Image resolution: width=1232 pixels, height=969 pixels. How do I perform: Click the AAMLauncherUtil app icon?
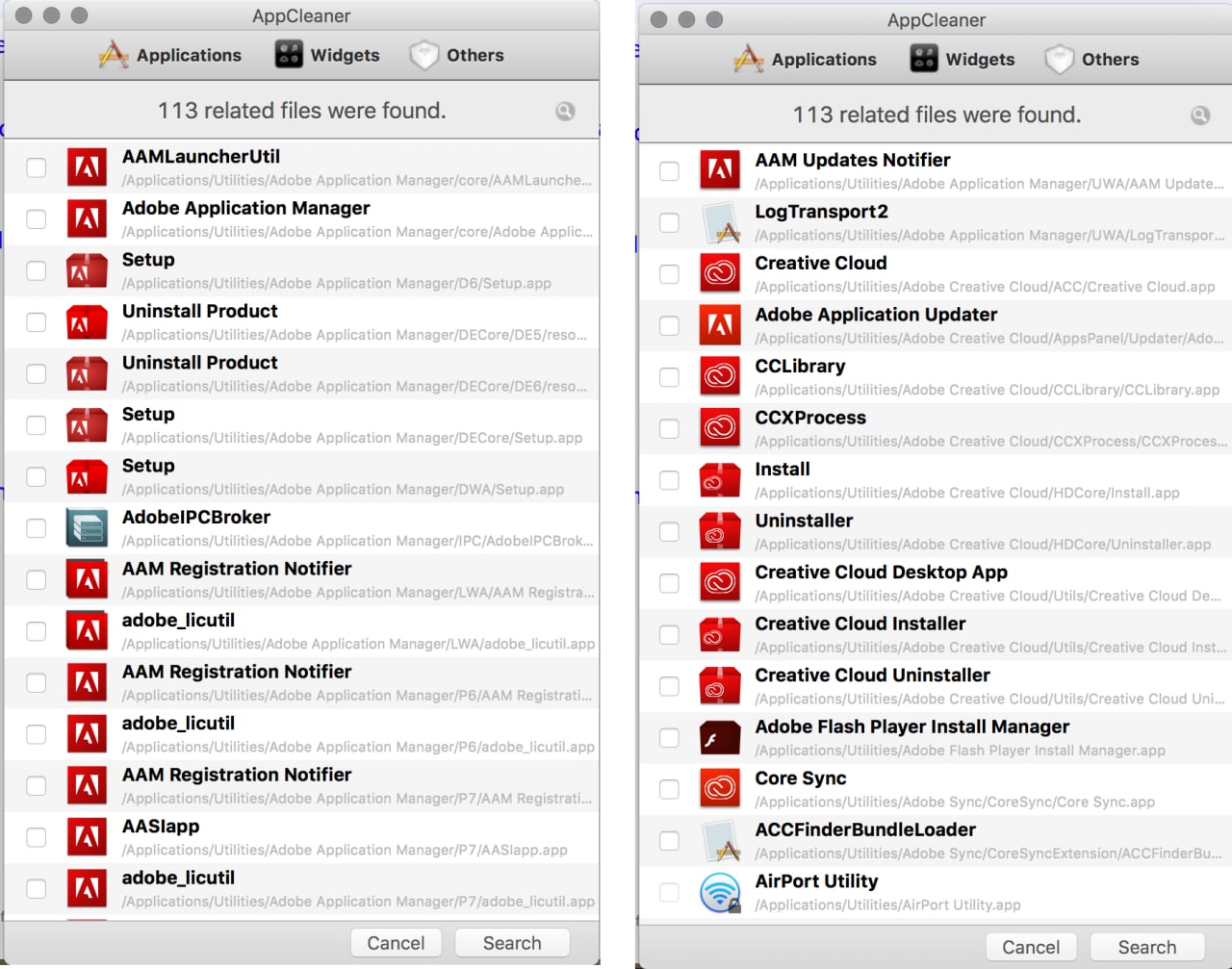(x=87, y=167)
